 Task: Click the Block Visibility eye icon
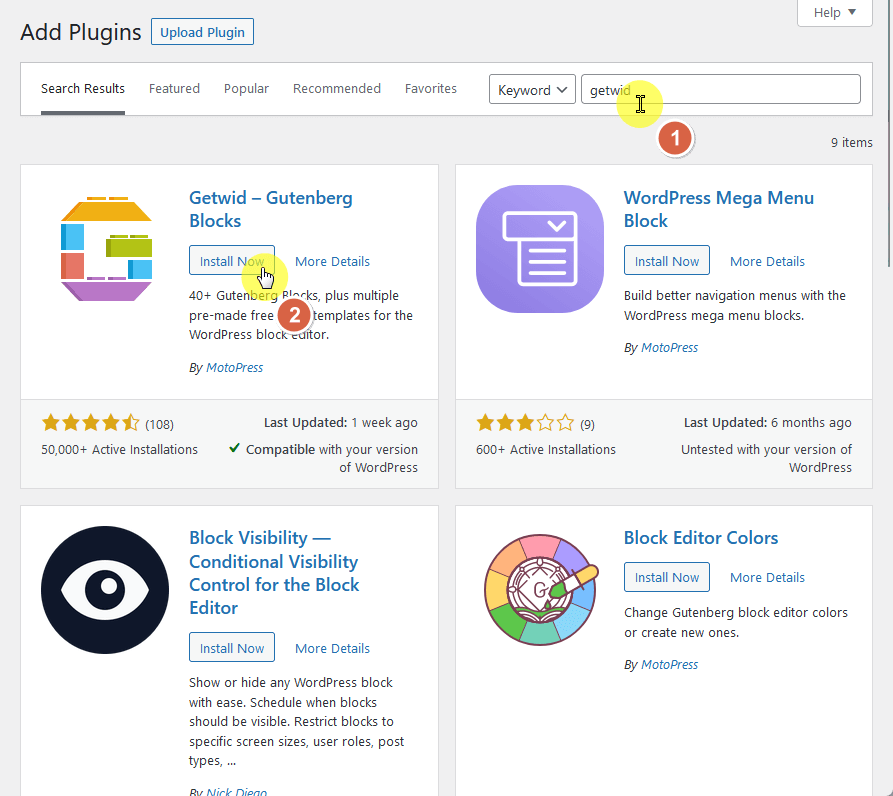105,589
